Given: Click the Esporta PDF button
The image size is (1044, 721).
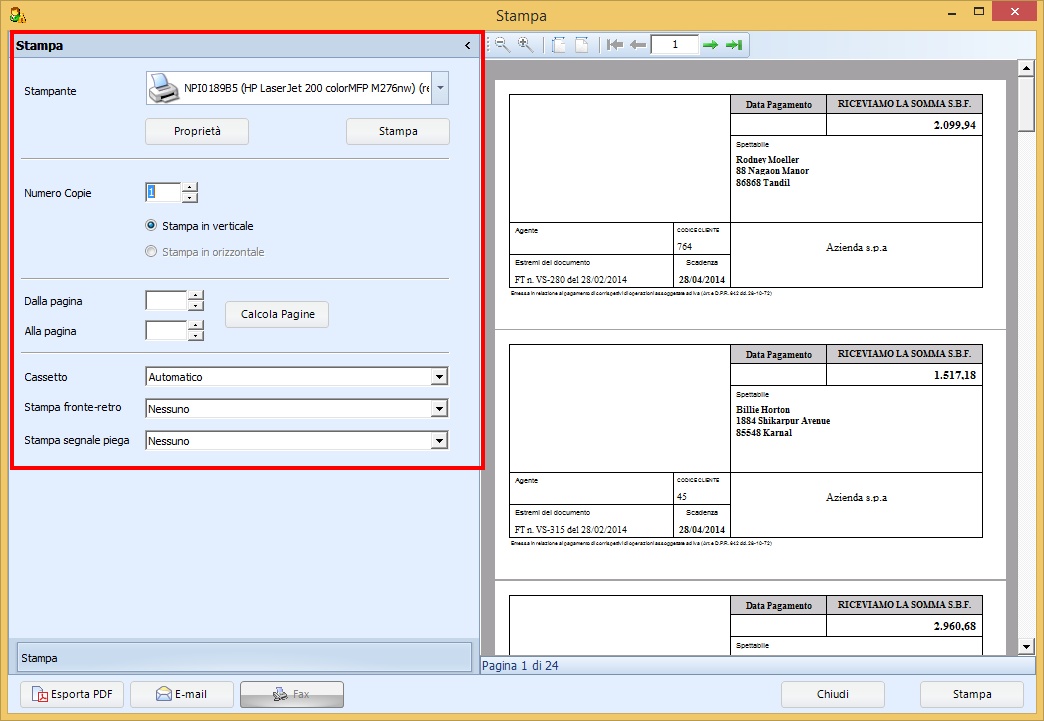Looking at the screenshot, I should click(71, 694).
